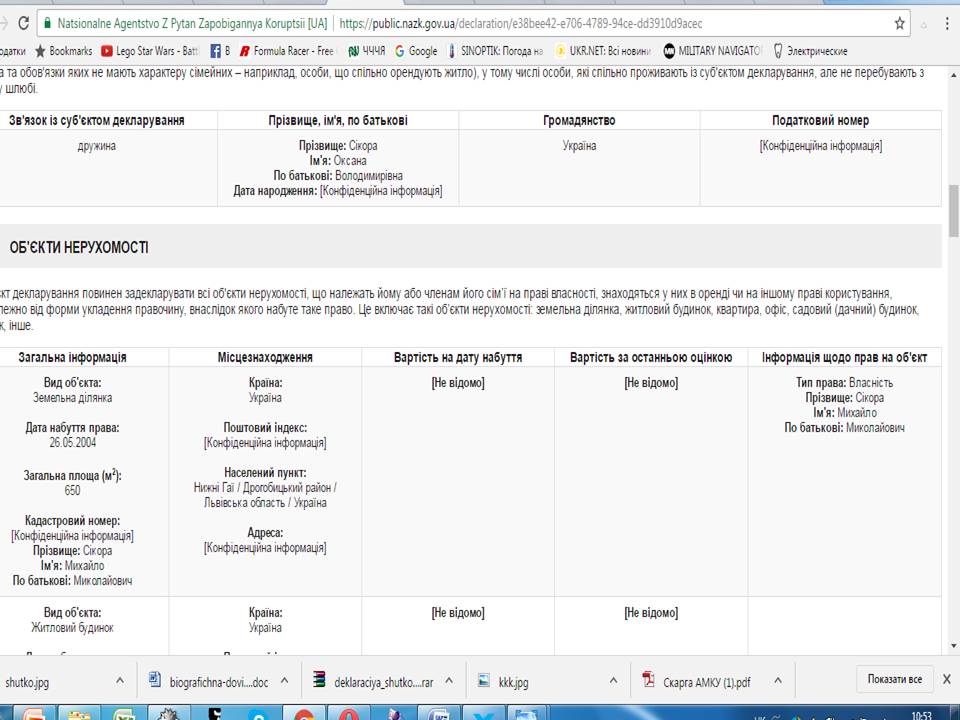Click the ОБ'ЄКТИ НЕРУХОМОСТІ section heading
Image resolution: width=960 pixels, height=720 pixels.
[x=79, y=247]
